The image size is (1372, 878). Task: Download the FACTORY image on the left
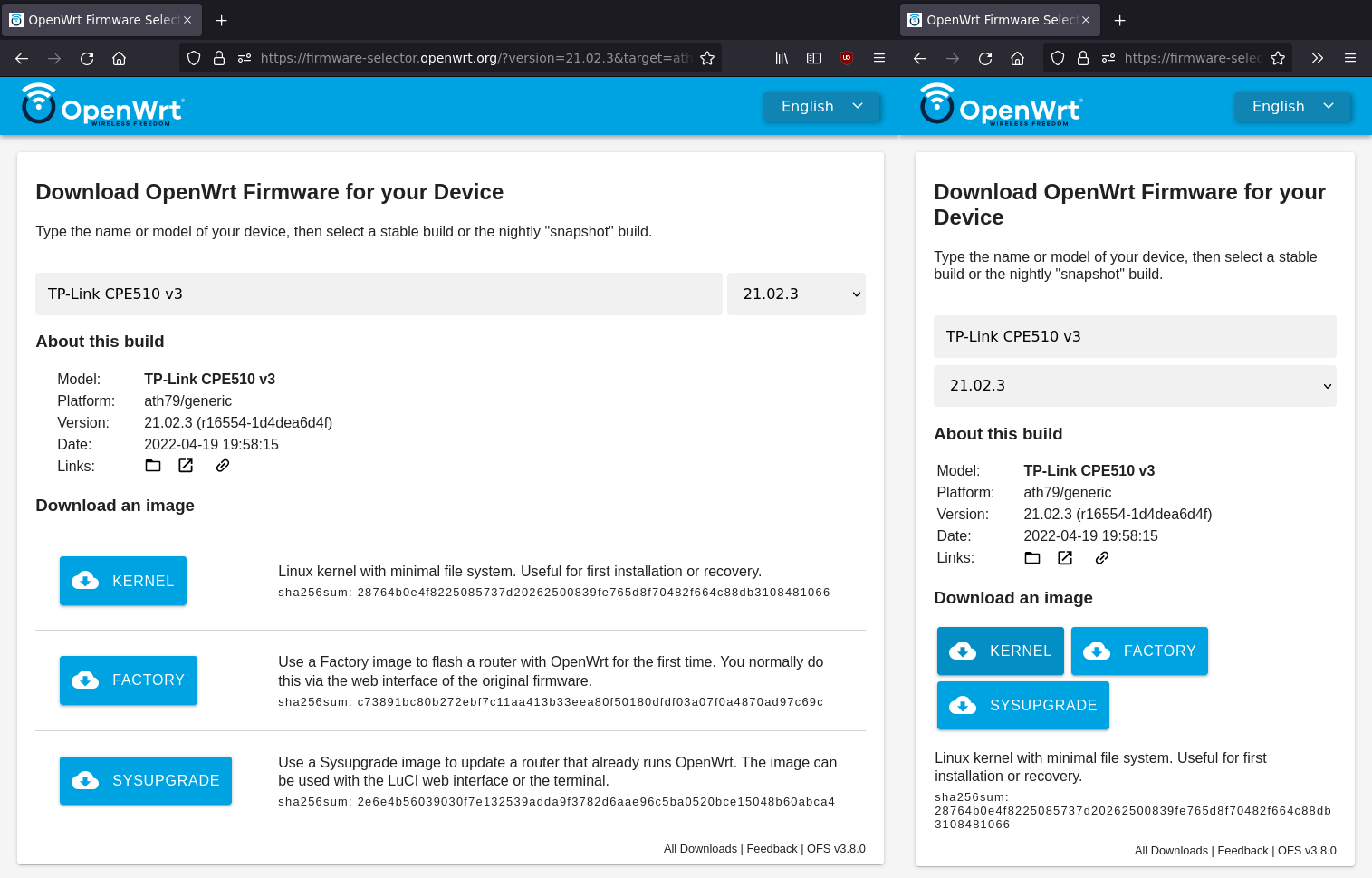point(128,680)
